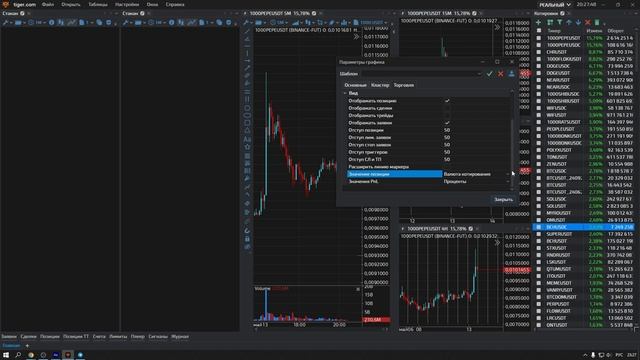Click double-arrow icon on the 5M chart
Viewport: 640px width, 360px height.
tap(356, 37)
